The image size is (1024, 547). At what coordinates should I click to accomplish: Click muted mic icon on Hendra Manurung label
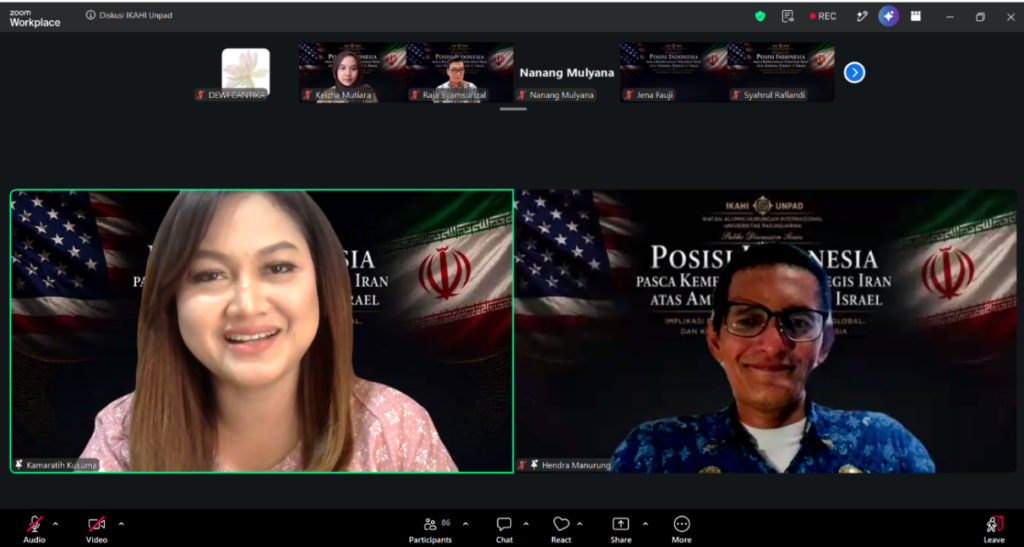[522, 465]
